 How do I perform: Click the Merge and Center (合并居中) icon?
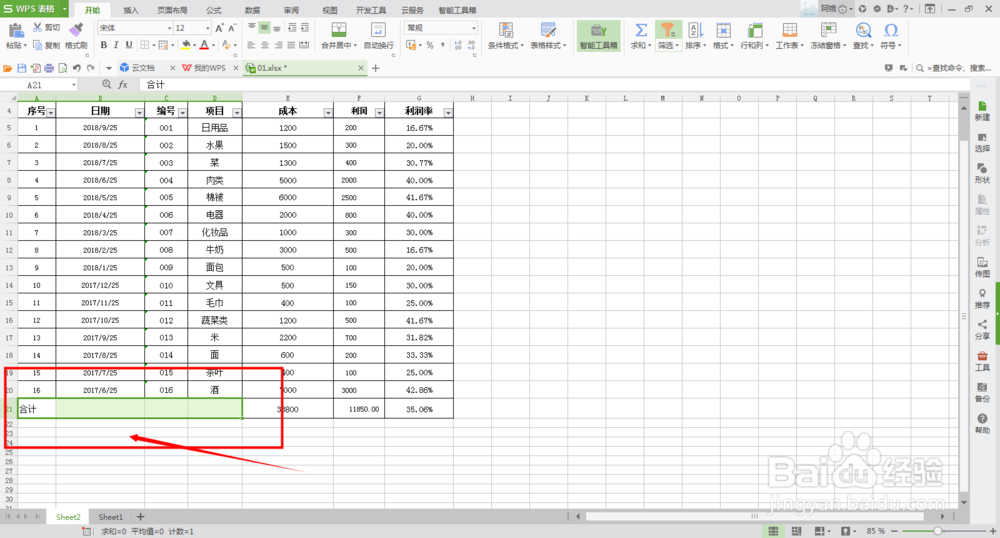[339, 30]
